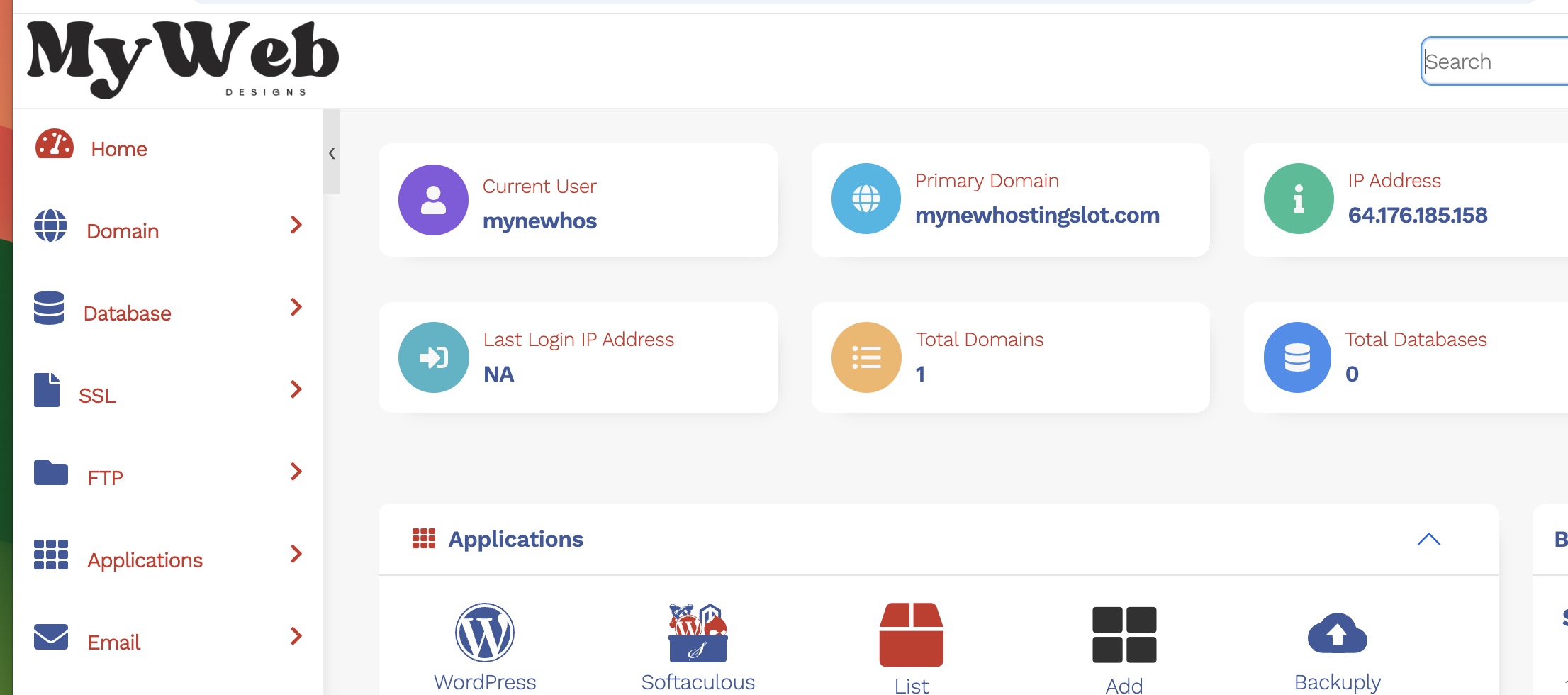Go to Home in the sidebar
1568x695 pixels.
(x=118, y=149)
